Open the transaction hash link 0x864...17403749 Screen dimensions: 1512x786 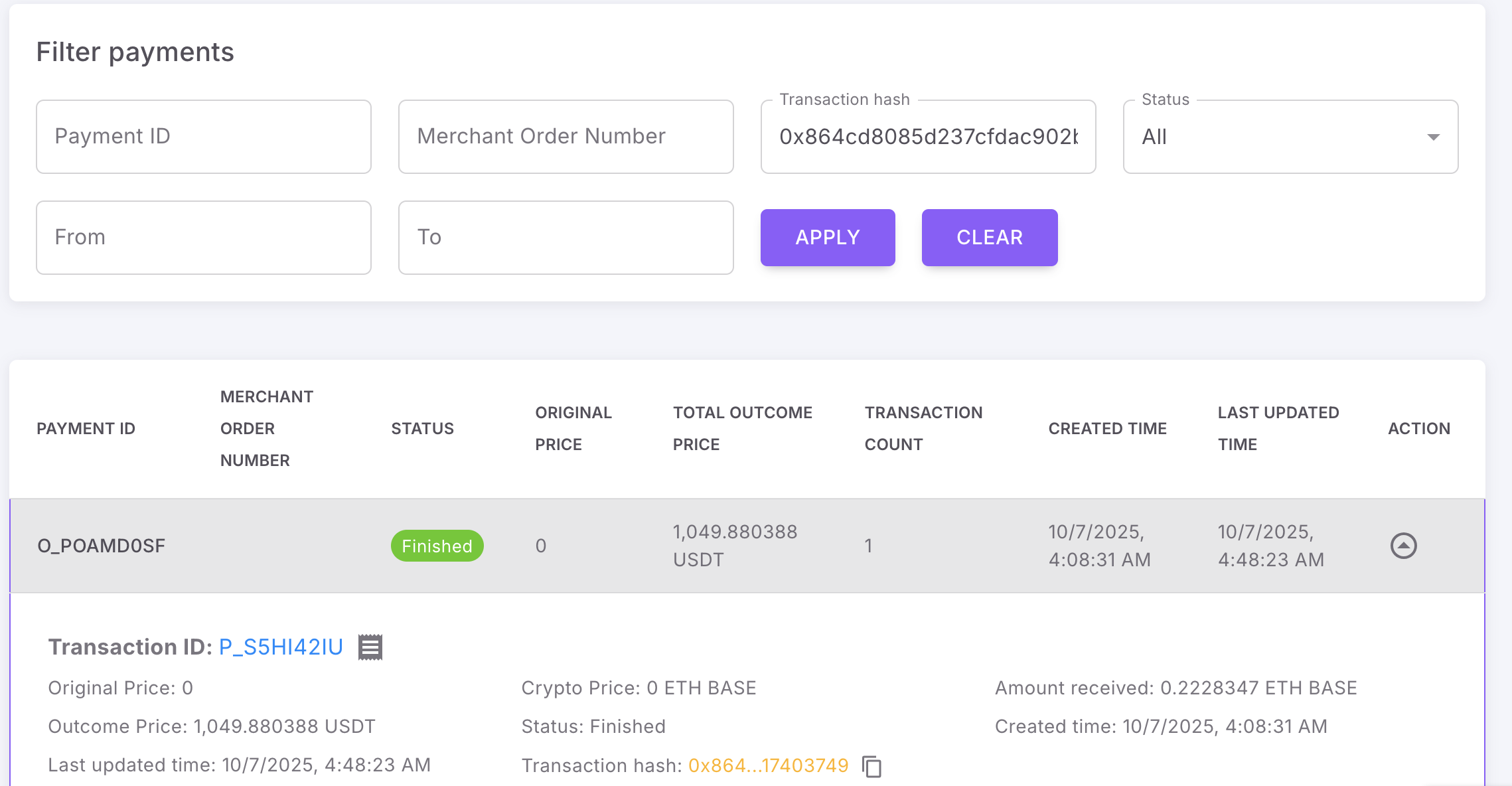pos(767,765)
